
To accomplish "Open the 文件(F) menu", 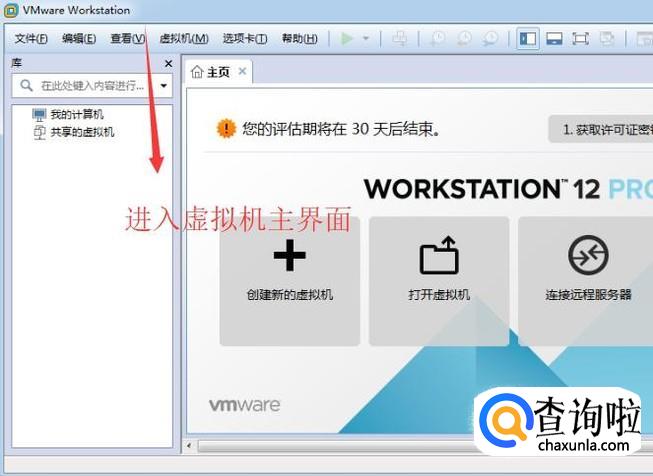I will pos(31,39).
